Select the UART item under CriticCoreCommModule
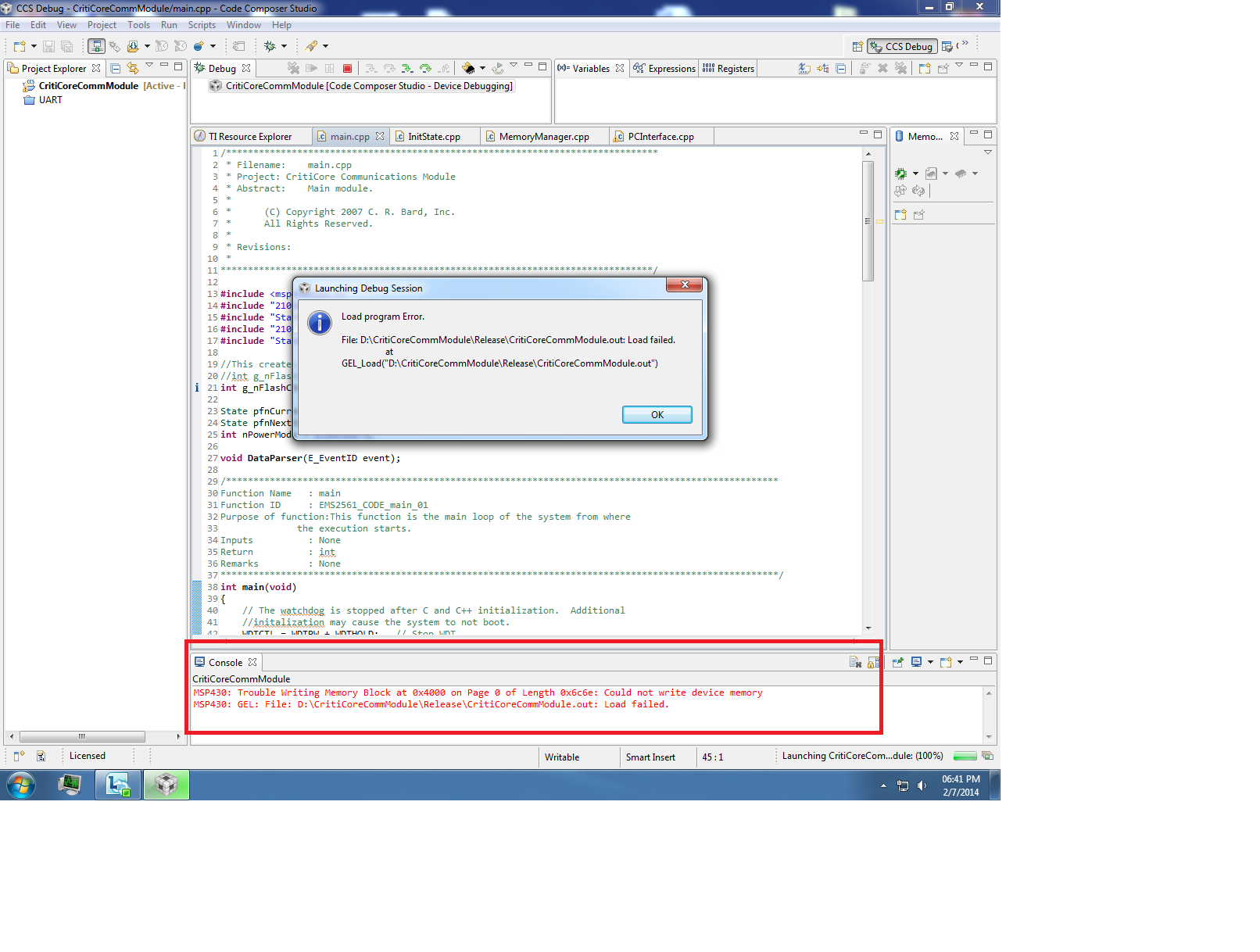The height and width of the screenshot is (952, 1260). coord(50,100)
